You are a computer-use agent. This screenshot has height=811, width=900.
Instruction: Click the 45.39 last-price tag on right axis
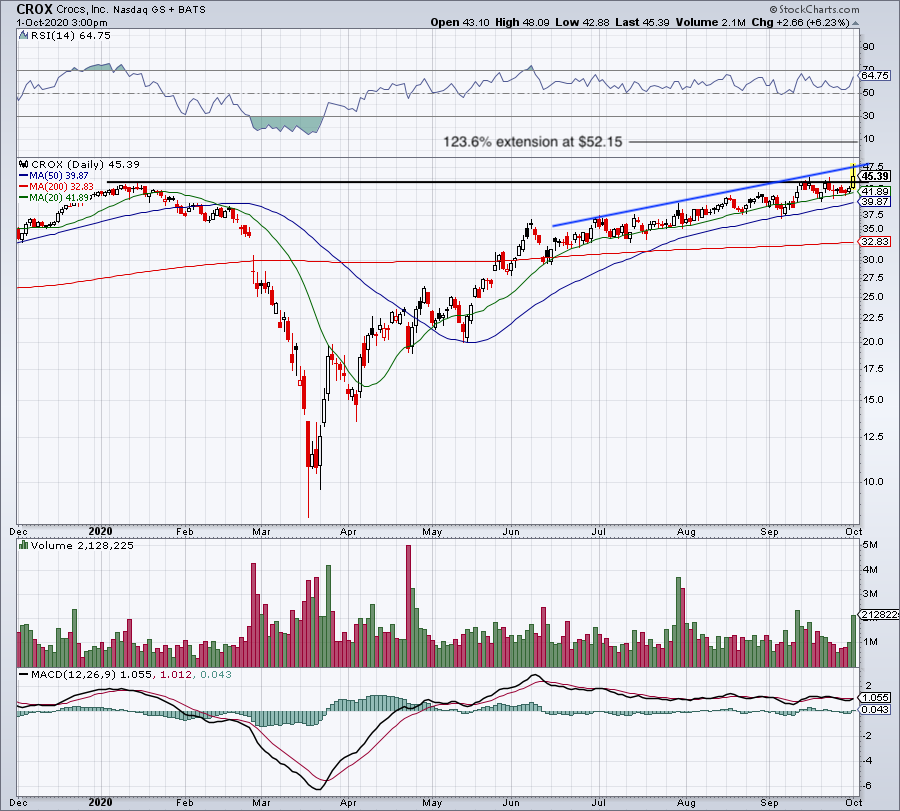tap(876, 176)
